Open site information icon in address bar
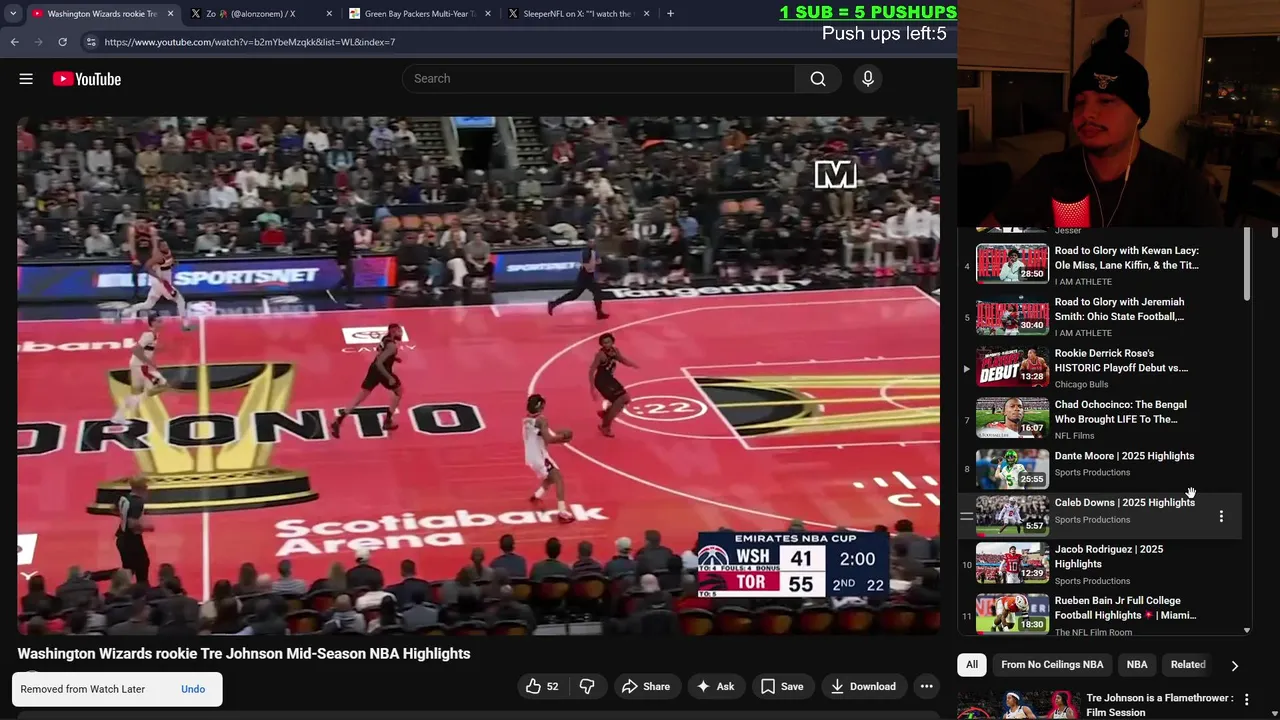This screenshot has width=1280, height=720. [91, 42]
